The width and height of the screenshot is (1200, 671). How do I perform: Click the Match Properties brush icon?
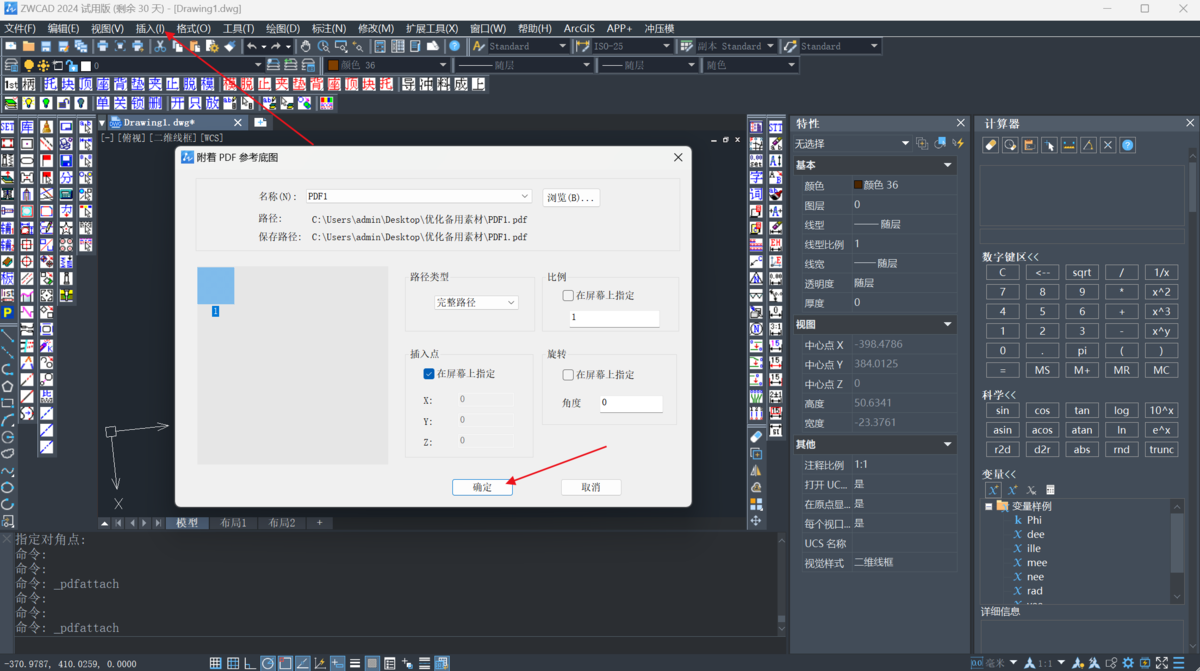coord(230,46)
